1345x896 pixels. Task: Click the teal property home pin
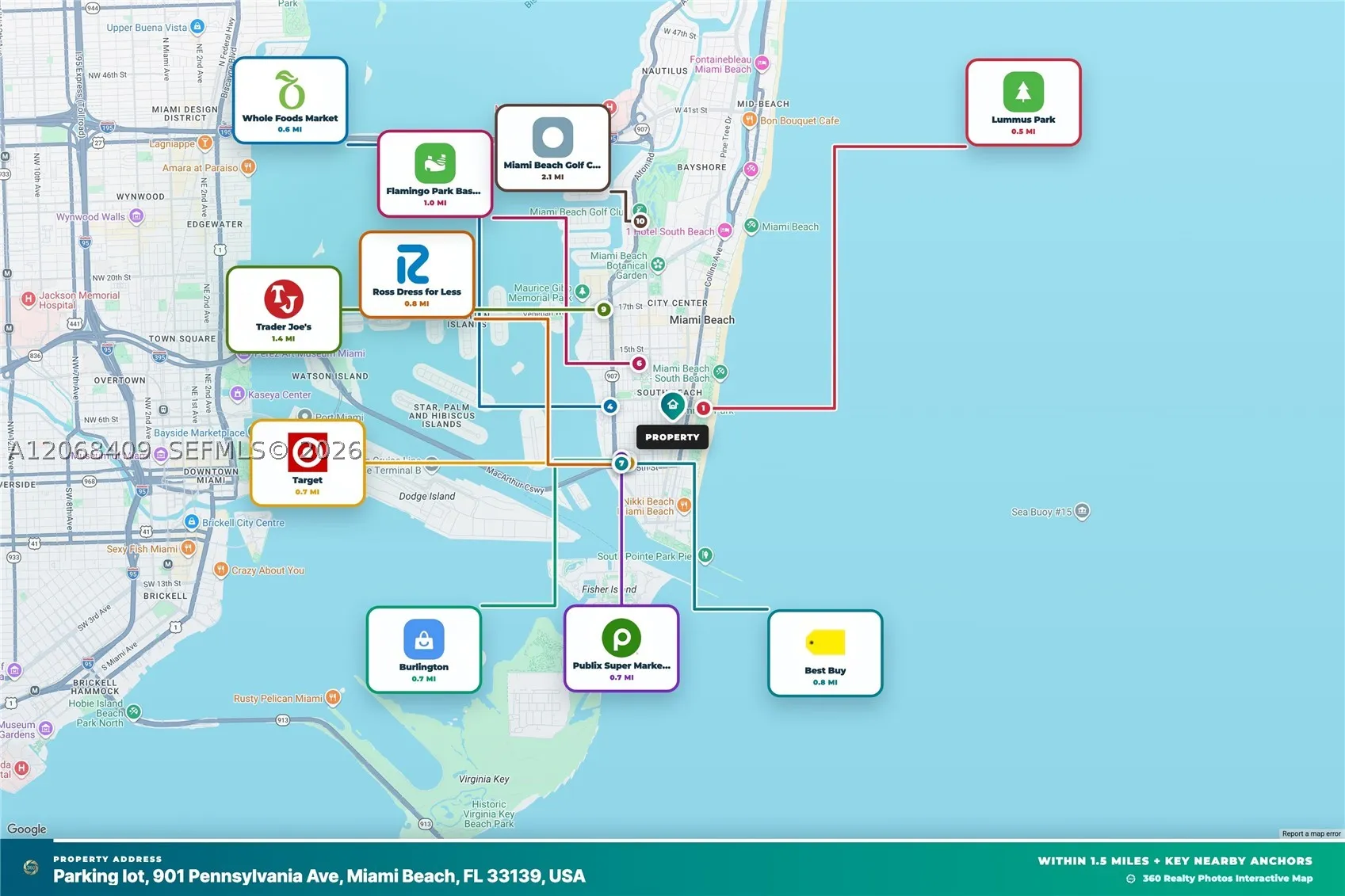[x=672, y=406]
